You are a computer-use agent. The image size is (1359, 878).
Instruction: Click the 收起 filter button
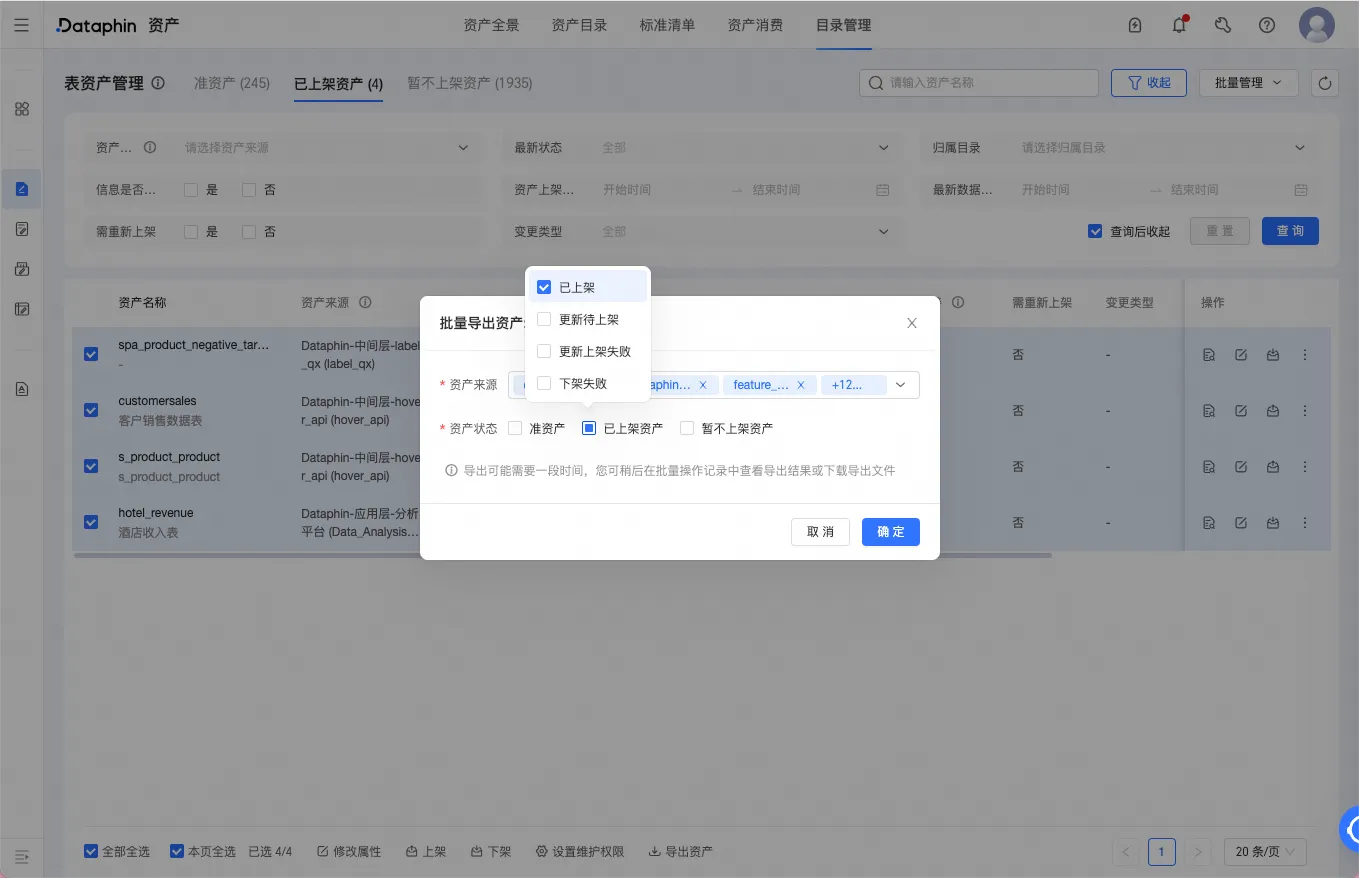tap(1148, 83)
